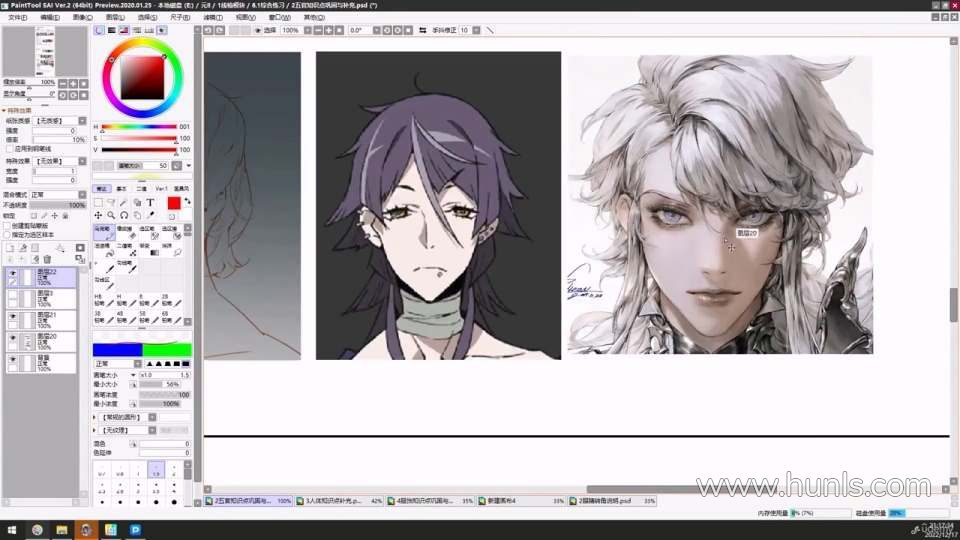Select the lasso selection tool

[111, 202]
